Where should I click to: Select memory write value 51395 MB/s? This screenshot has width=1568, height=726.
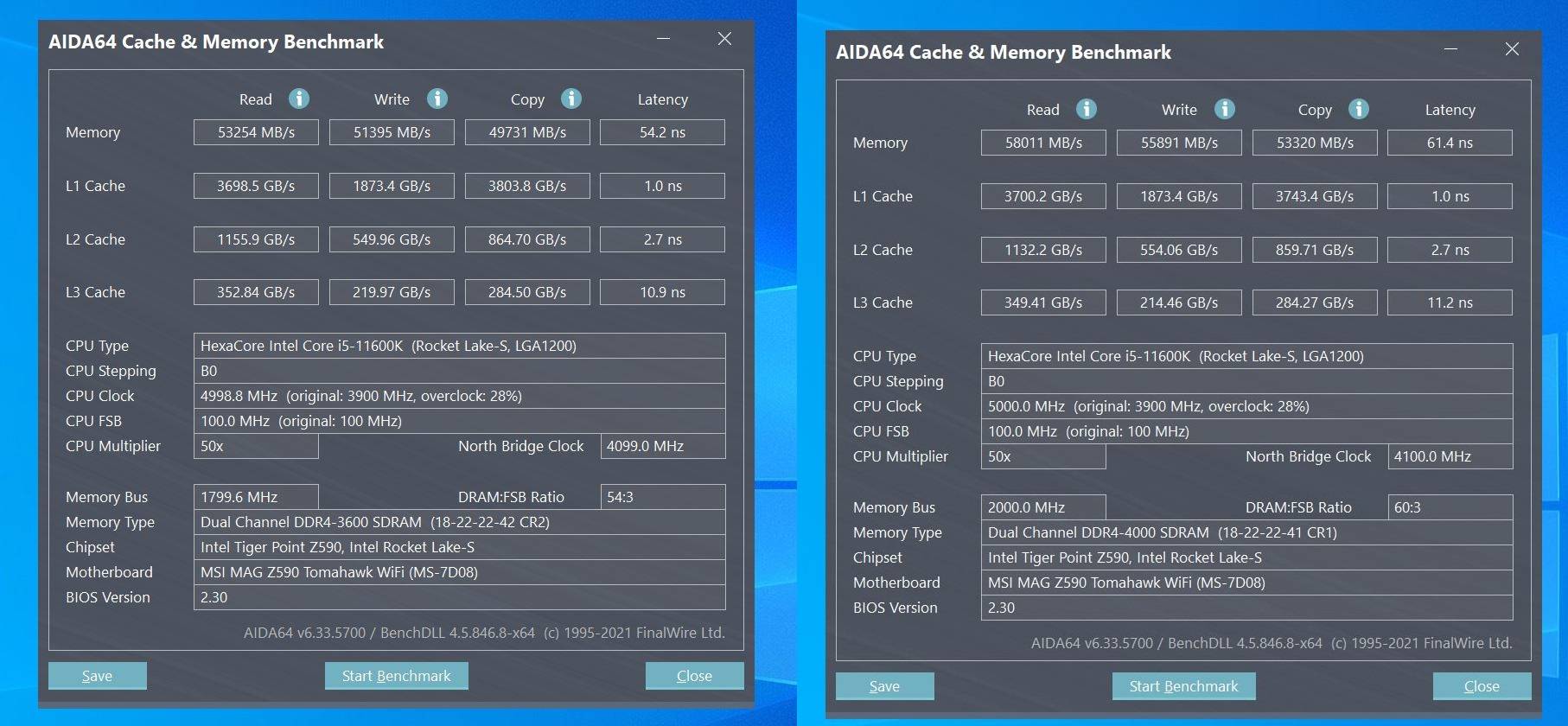(392, 132)
